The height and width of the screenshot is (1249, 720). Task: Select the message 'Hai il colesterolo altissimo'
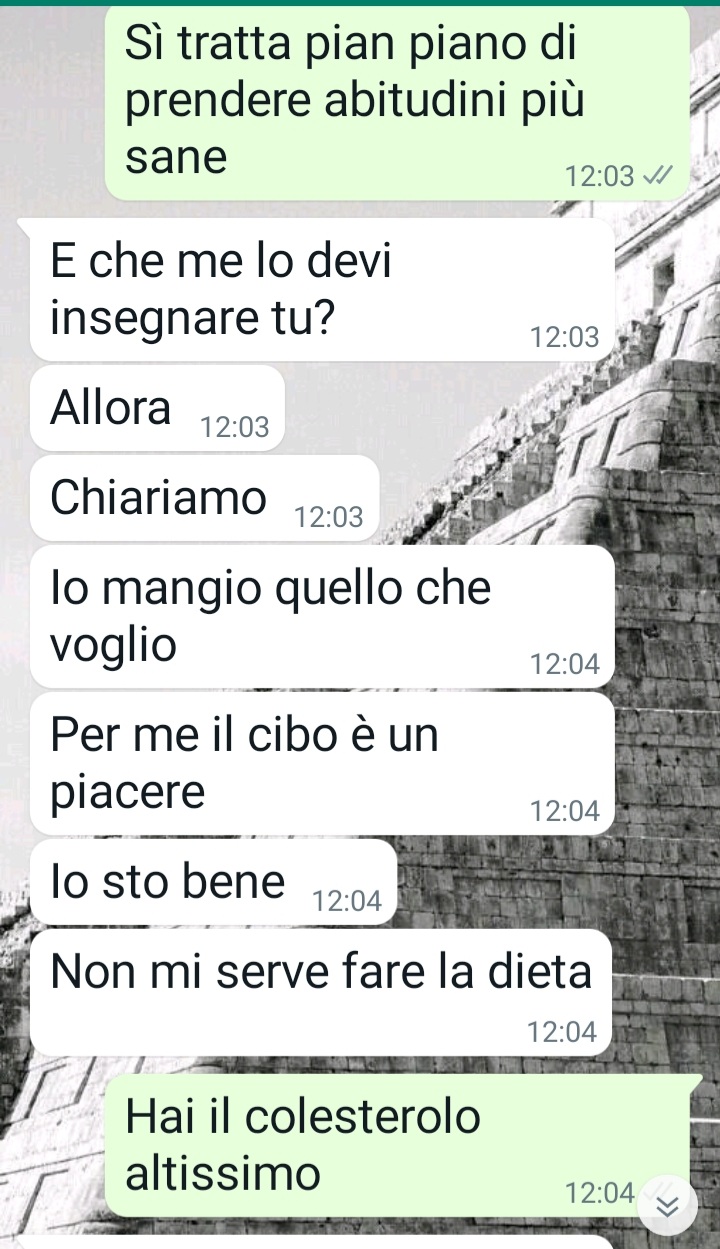click(x=397, y=1145)
